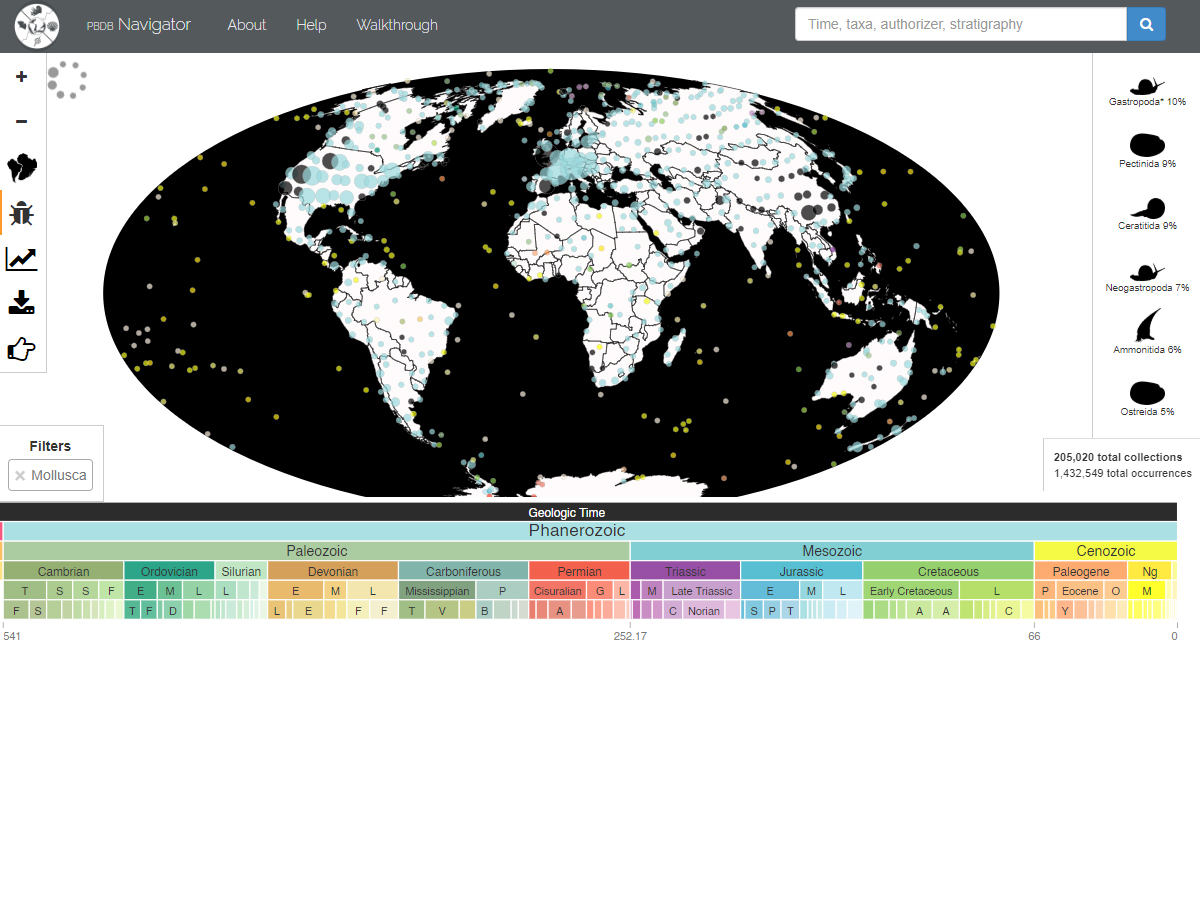Click the Phanerozoic eon bar
This screenshot has width=1200, height=900.
[590, 531]
